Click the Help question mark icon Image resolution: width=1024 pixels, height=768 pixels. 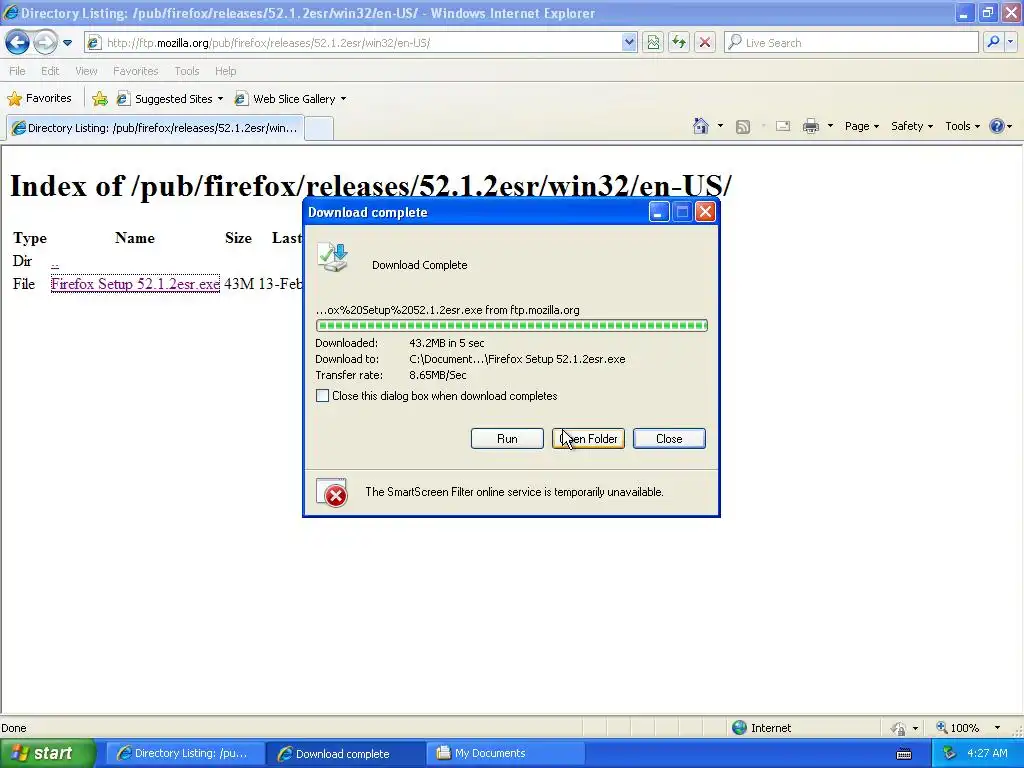[x=996, y=126]
